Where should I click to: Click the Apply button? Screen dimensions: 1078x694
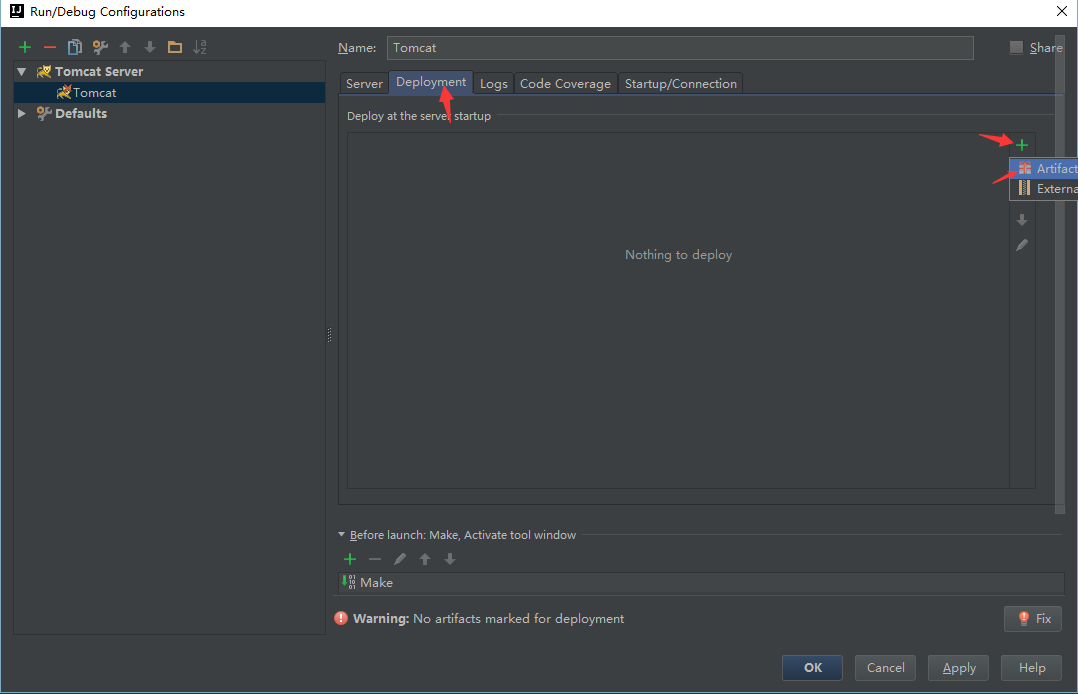point(958,668)
